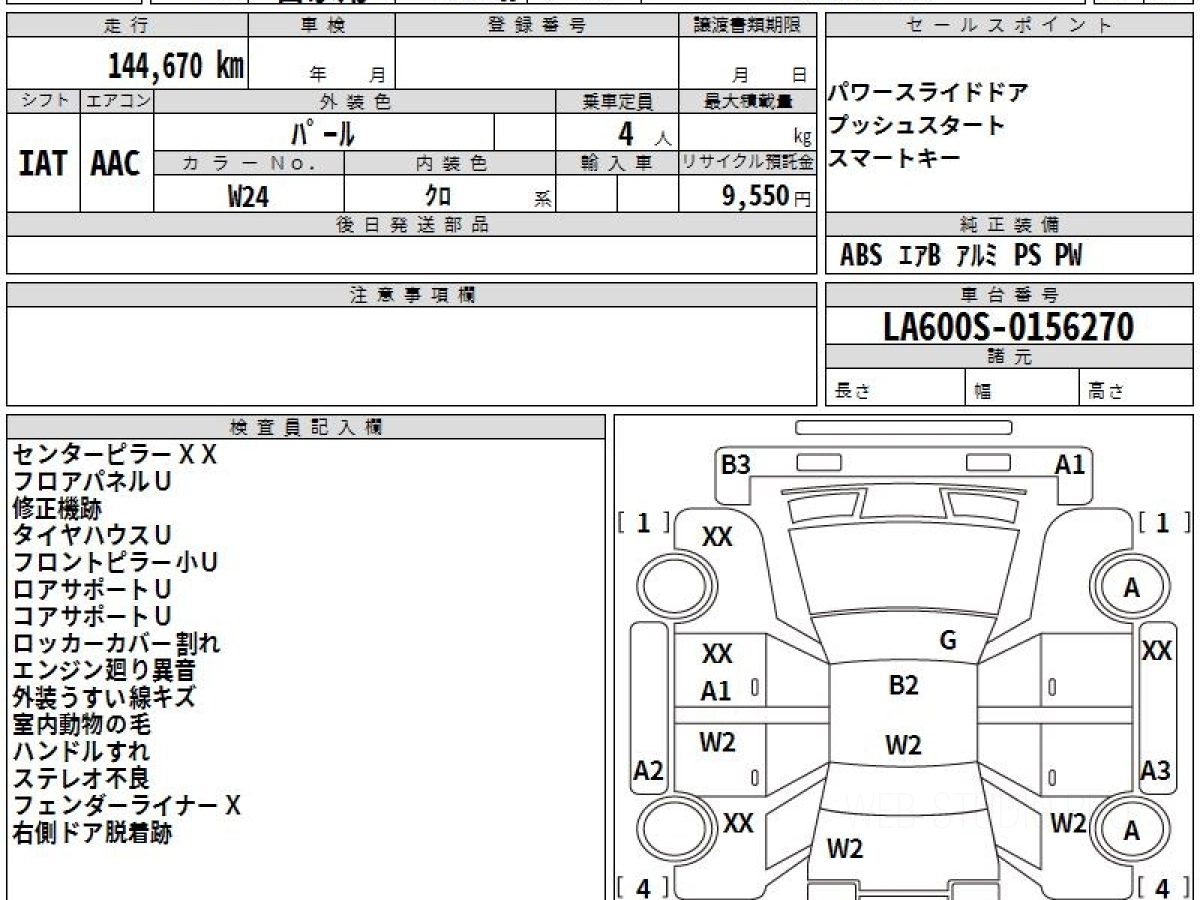
Task: Click the interior color value クロ
Action: (438, 196)
